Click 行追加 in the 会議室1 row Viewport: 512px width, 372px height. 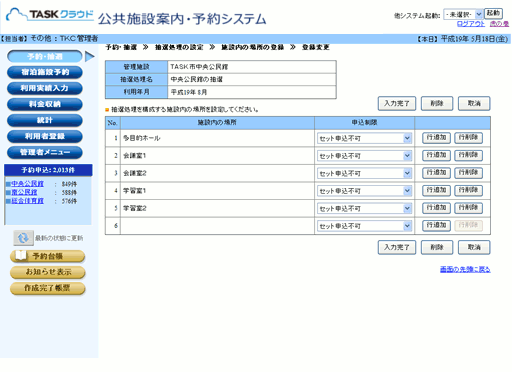[436, 155]
